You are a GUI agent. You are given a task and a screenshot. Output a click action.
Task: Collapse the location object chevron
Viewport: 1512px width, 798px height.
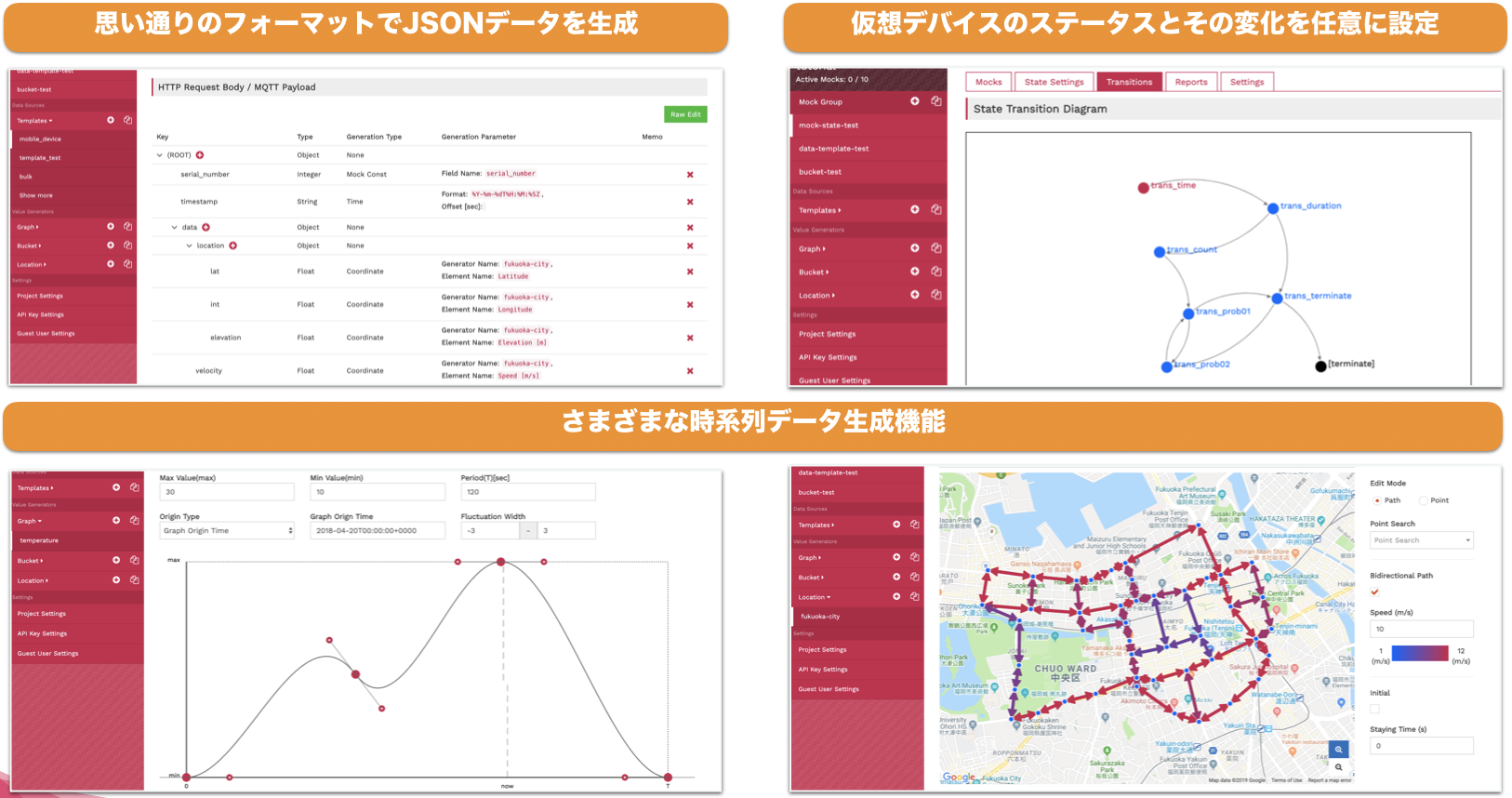(189, 246)
